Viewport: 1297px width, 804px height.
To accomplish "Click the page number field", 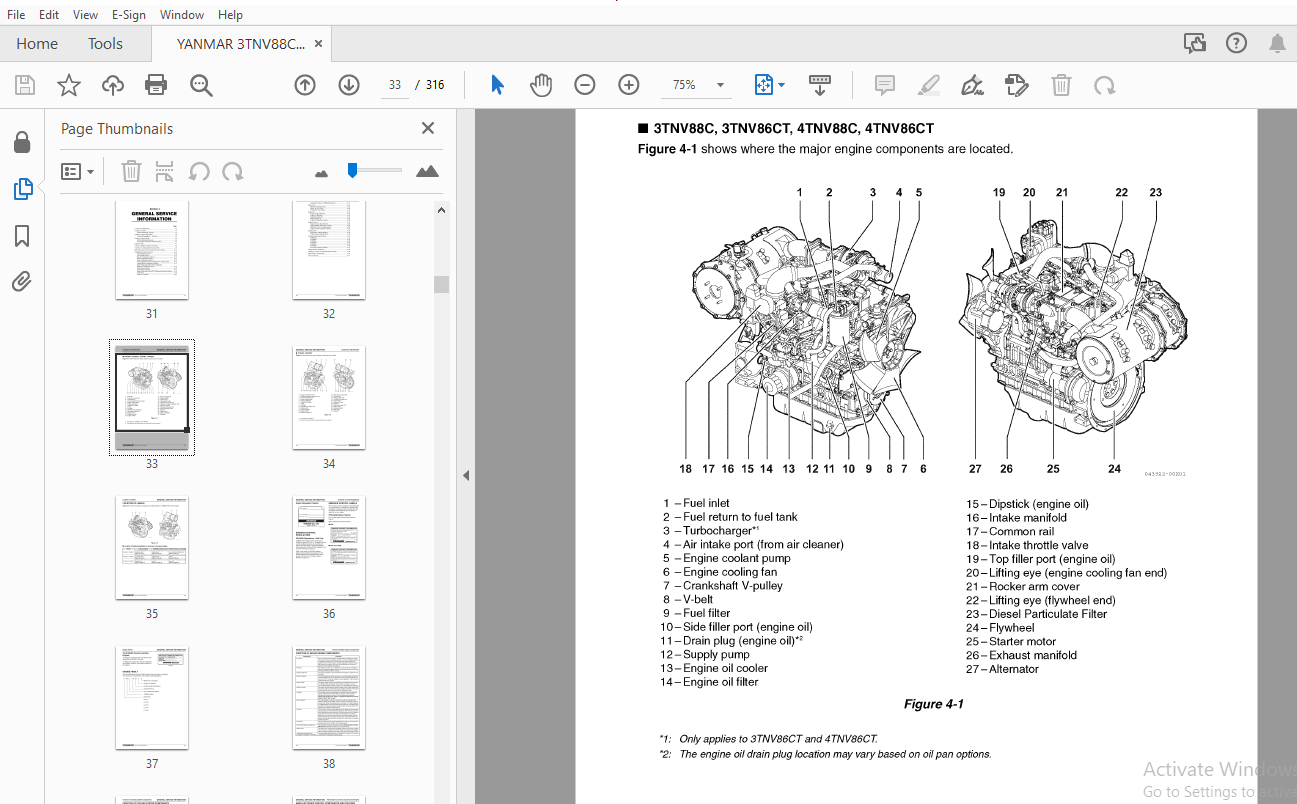I will click(x=395, y=85).
